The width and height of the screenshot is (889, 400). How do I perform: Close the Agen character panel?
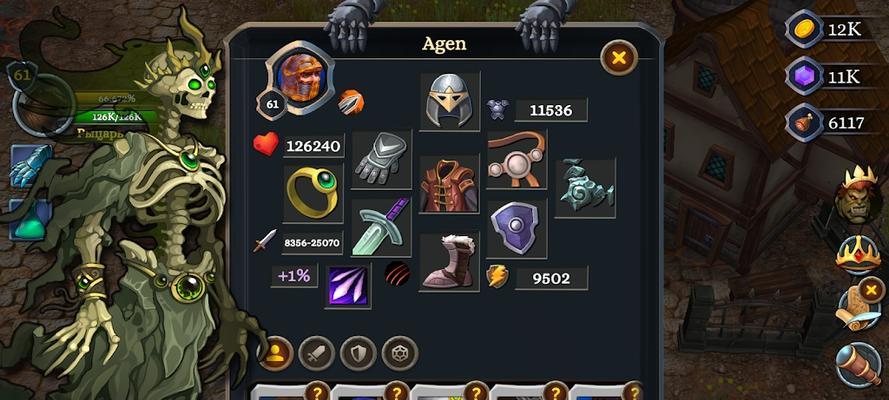pos(619,57)
